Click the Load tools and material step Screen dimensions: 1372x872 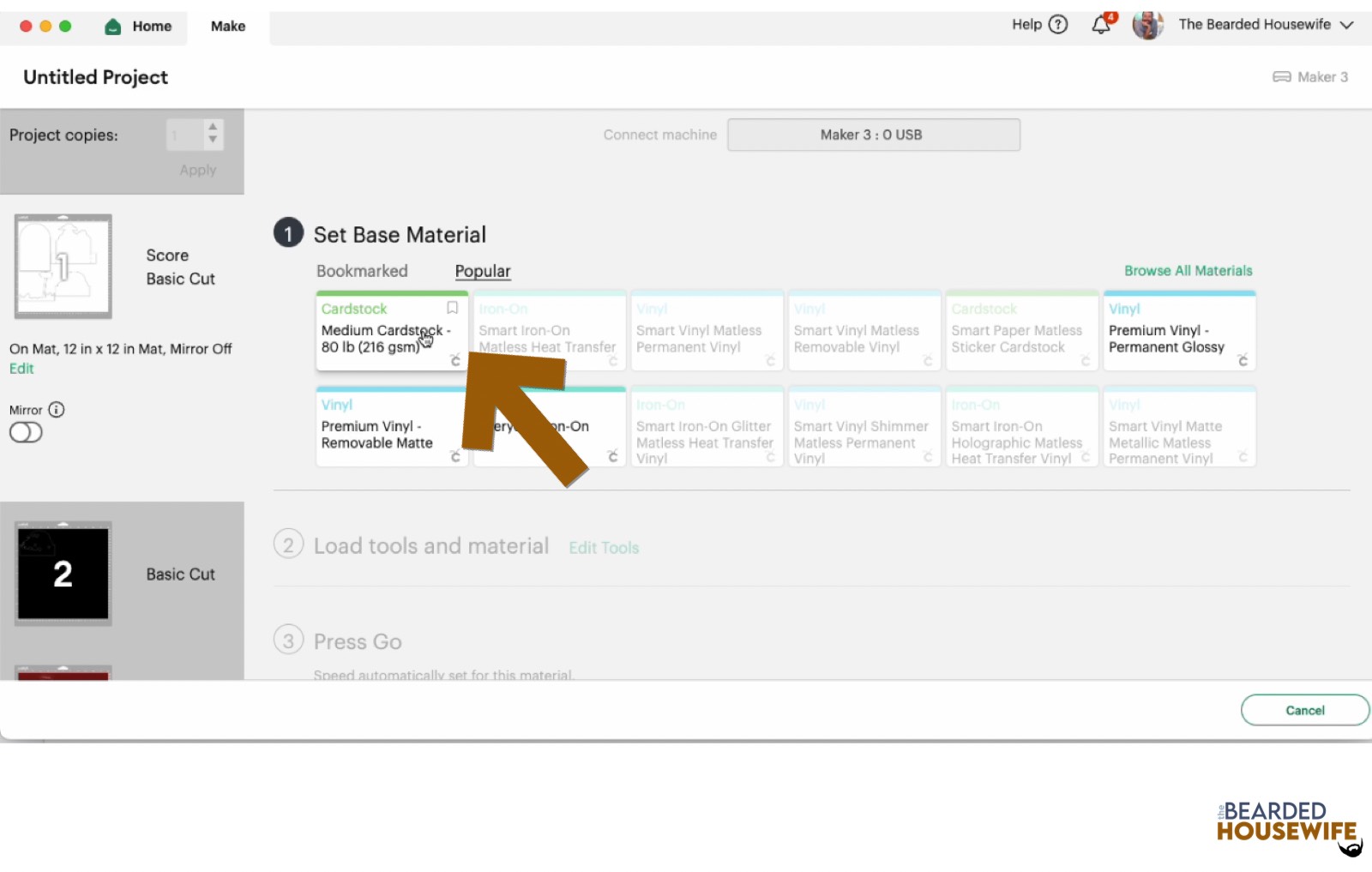(x=430, y=545)
